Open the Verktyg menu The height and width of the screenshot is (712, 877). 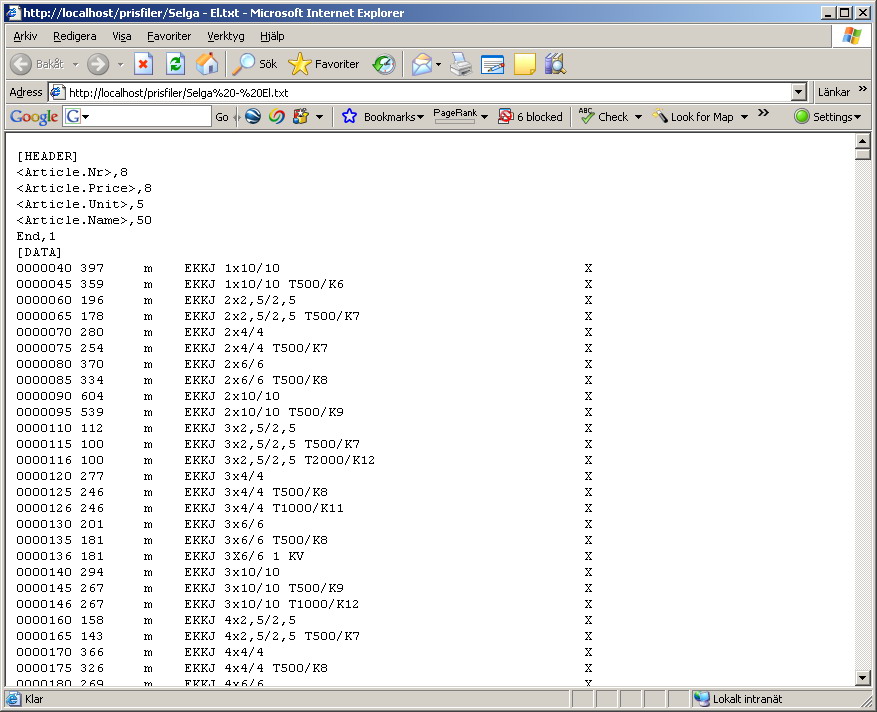click(225, 36)
